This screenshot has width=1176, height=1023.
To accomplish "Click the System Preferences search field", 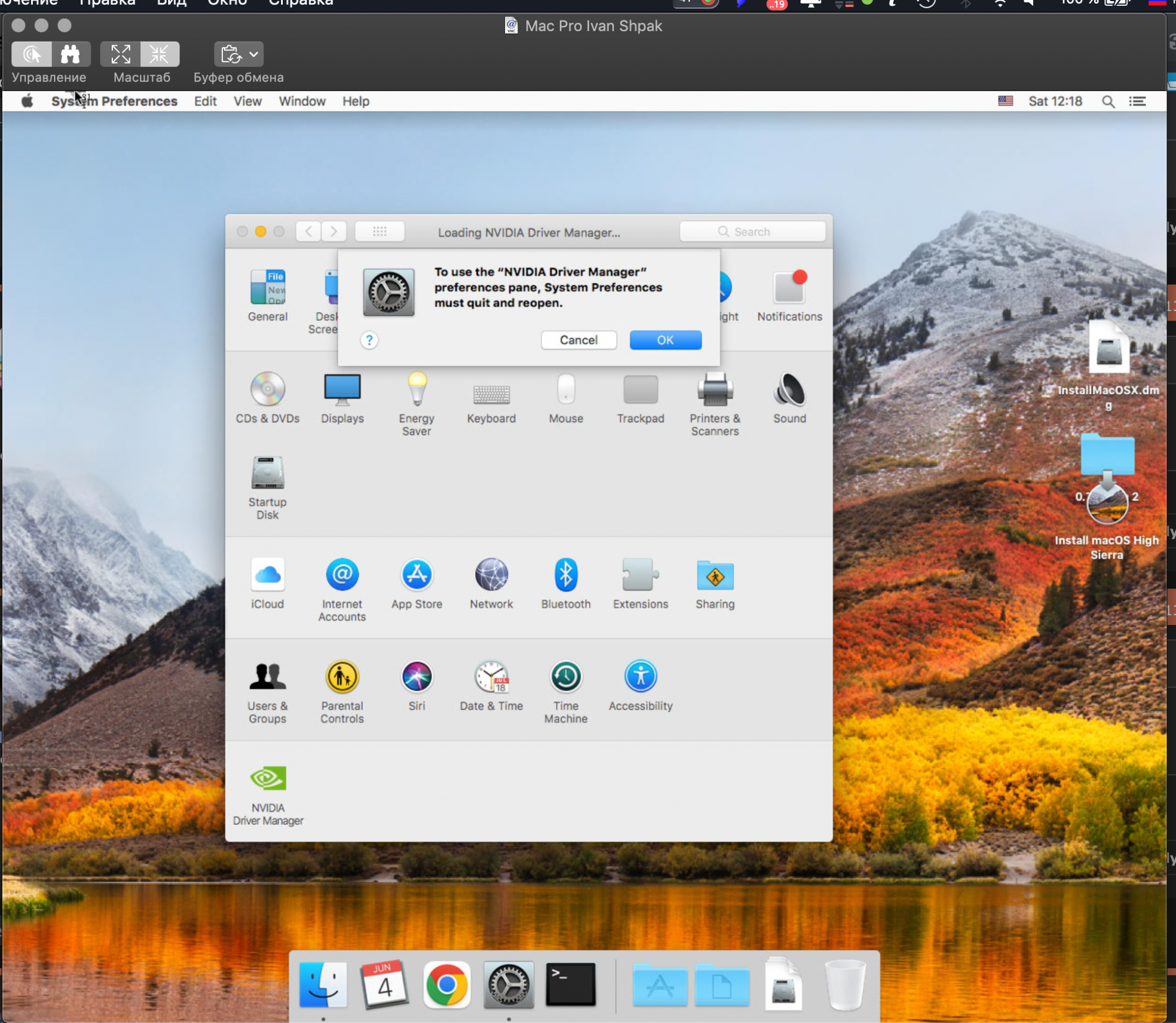I will tap(752, 231).
